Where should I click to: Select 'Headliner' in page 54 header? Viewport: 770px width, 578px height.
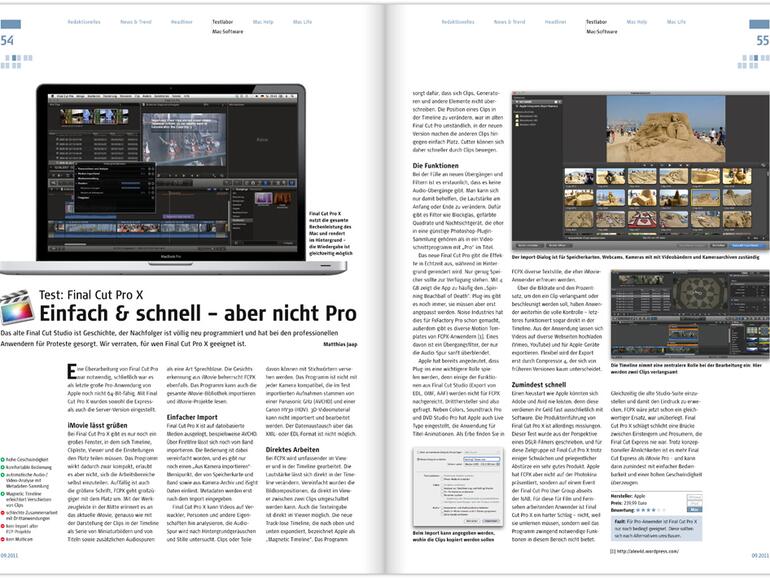point(182,22)
